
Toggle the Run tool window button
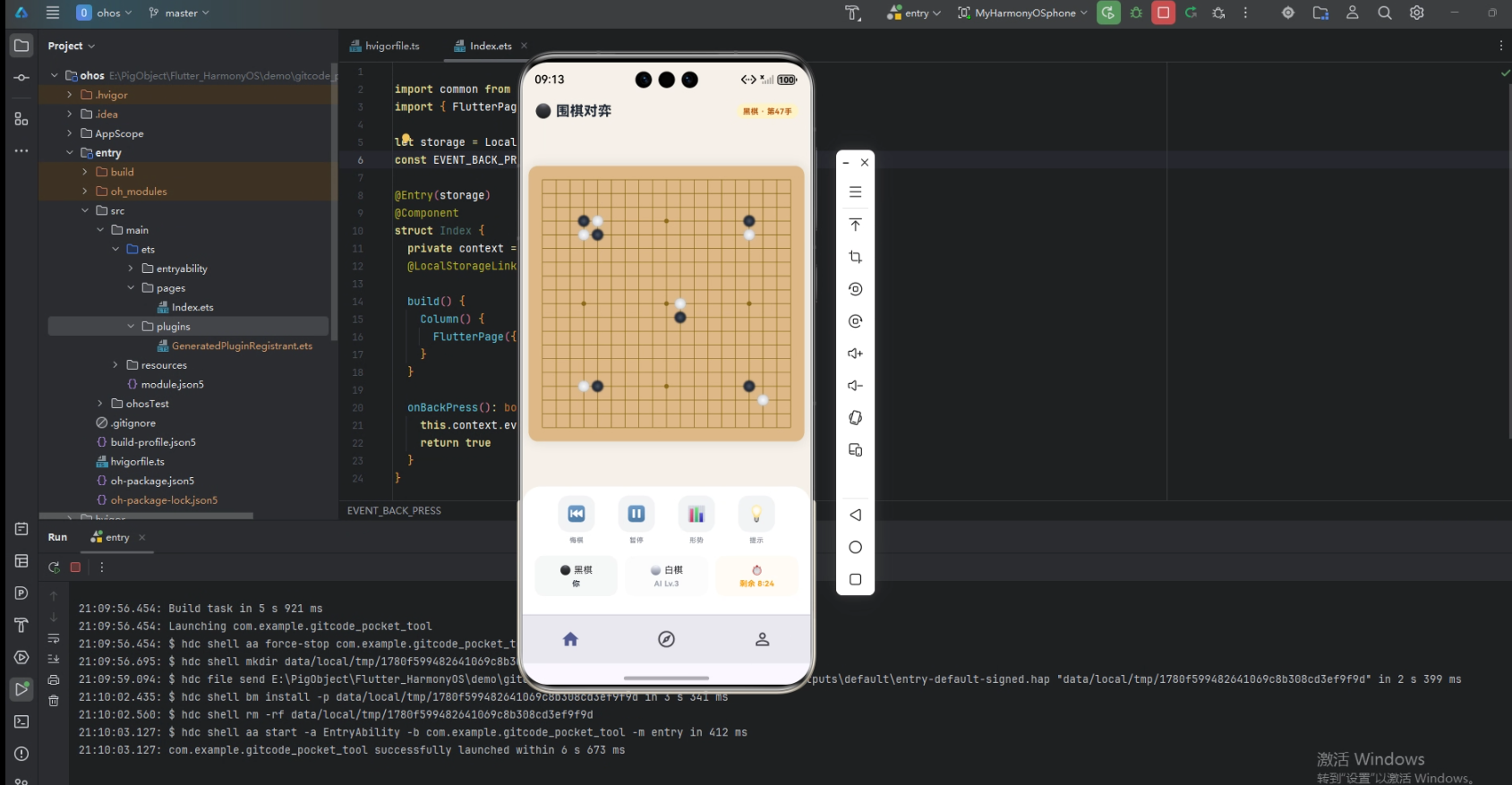[21, 689]
